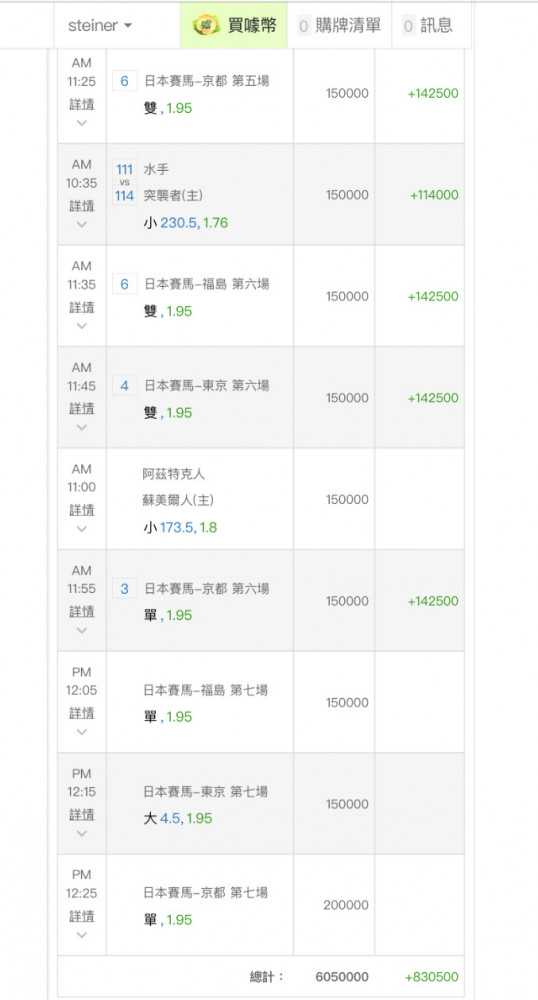Screen dimensions: 538x1000
Task: Expand details chevron for AM 11:00 bet
Action: coord(82,529)
